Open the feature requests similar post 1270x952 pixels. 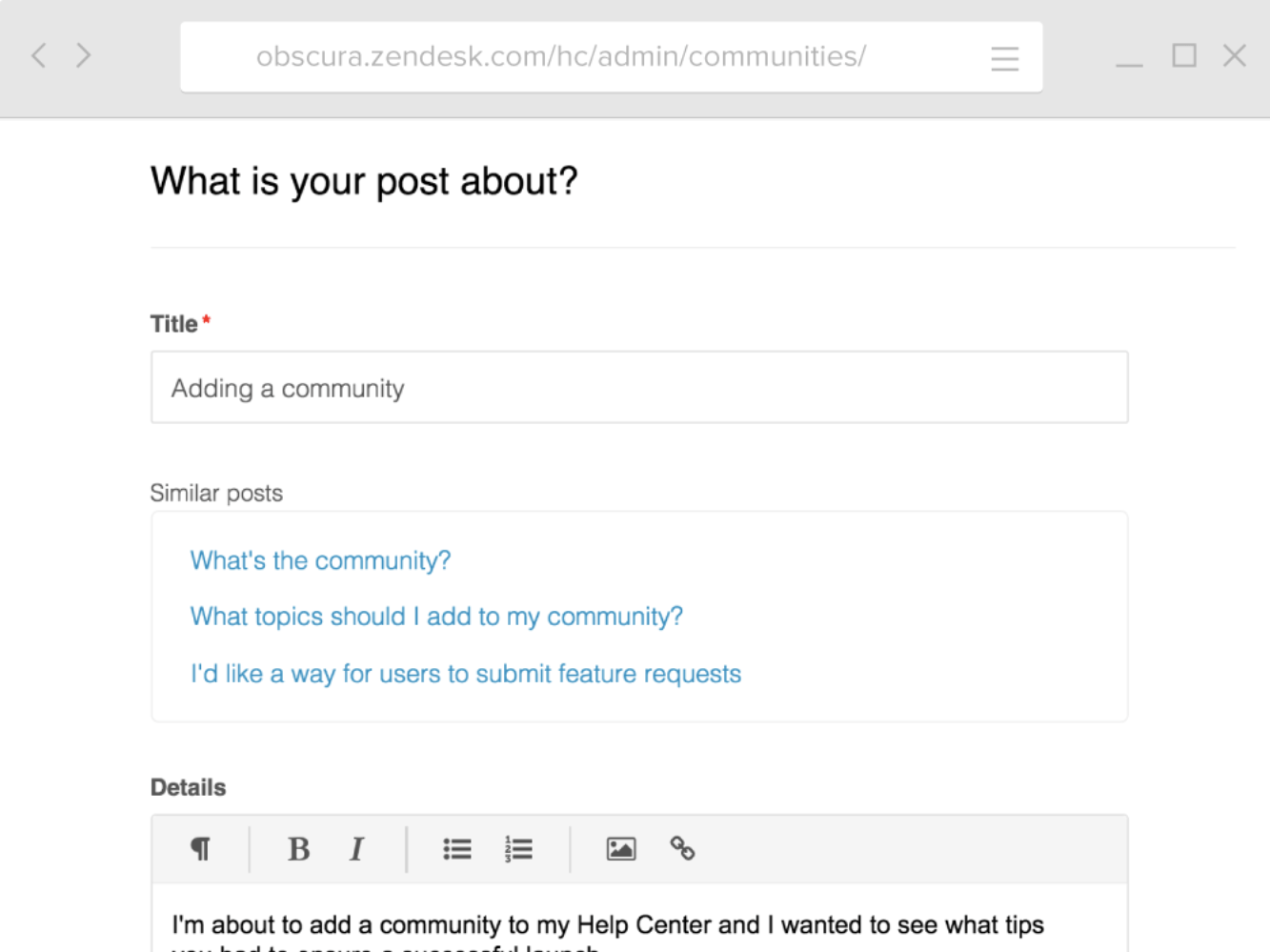(x=465, y=674)
